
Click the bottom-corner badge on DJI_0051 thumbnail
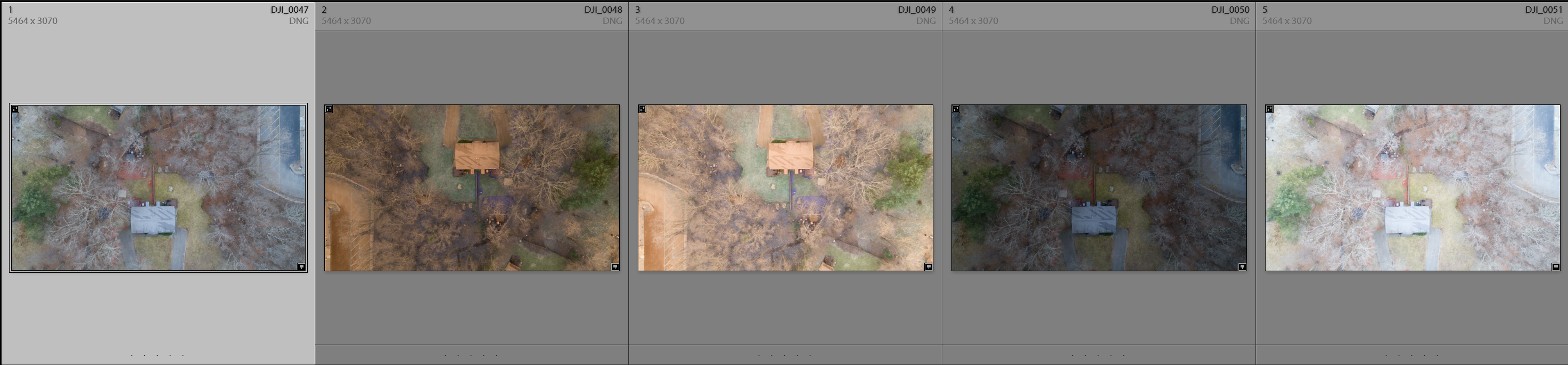[1555, 266]
